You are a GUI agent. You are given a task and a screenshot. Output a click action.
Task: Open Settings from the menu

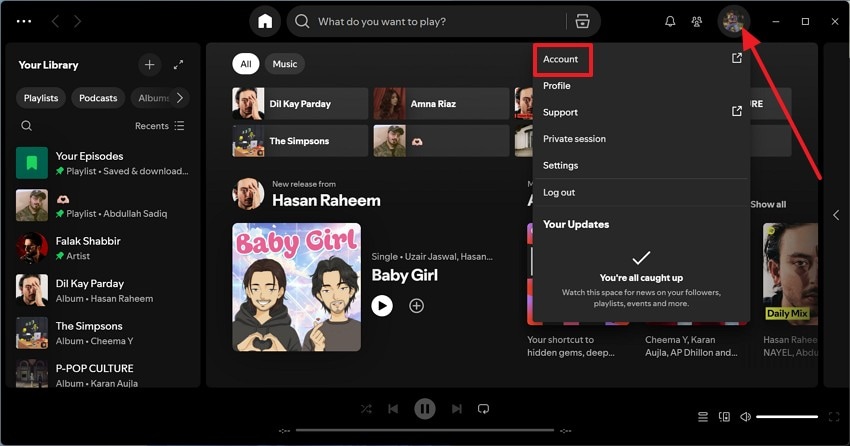(x=640, y=165)
